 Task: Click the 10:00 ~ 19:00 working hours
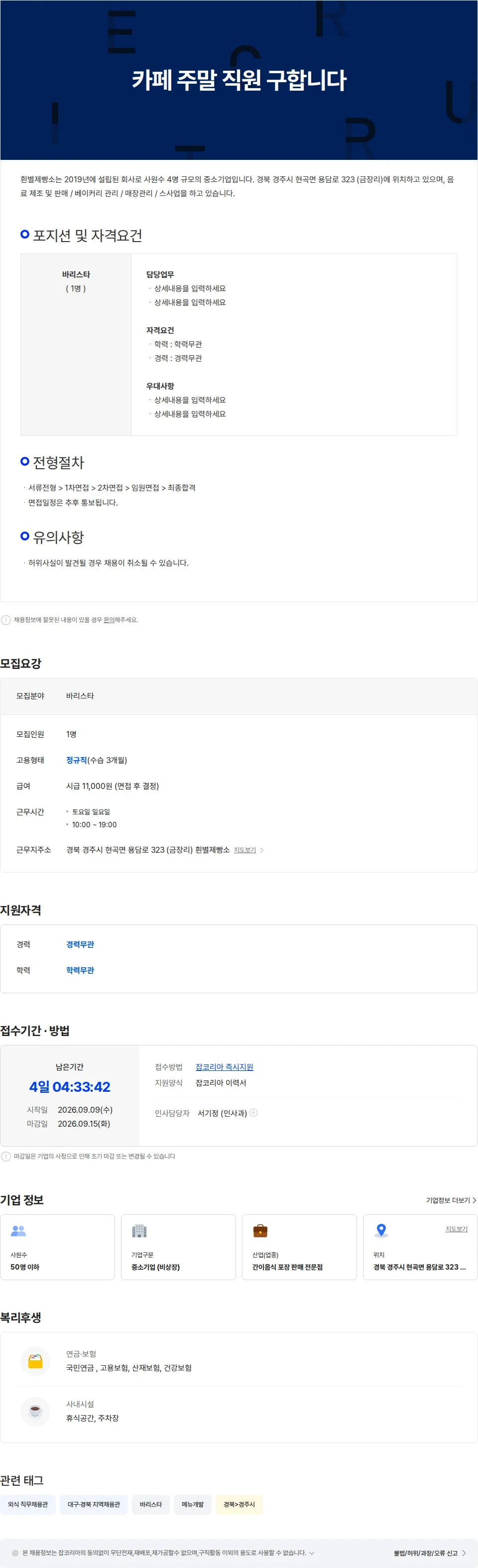tap(94, 825)
